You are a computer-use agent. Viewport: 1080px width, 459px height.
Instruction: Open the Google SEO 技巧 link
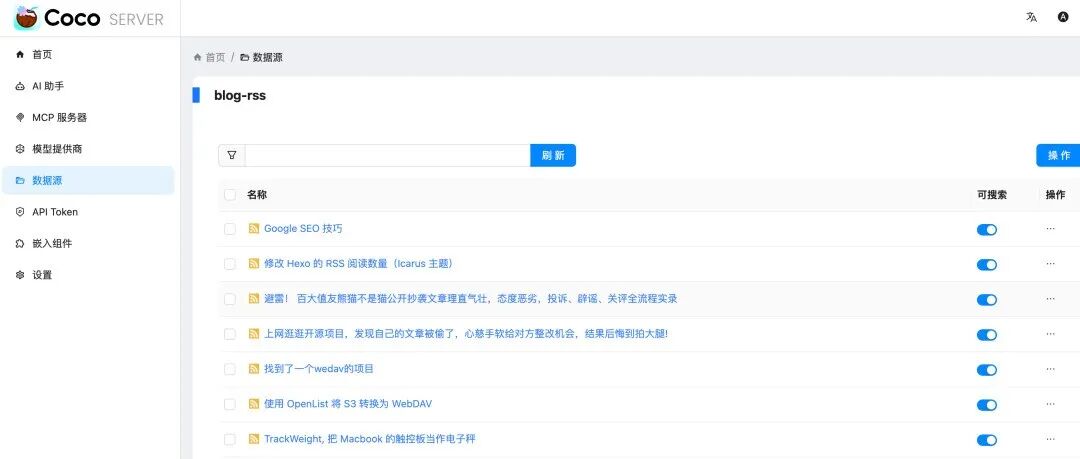303,229
